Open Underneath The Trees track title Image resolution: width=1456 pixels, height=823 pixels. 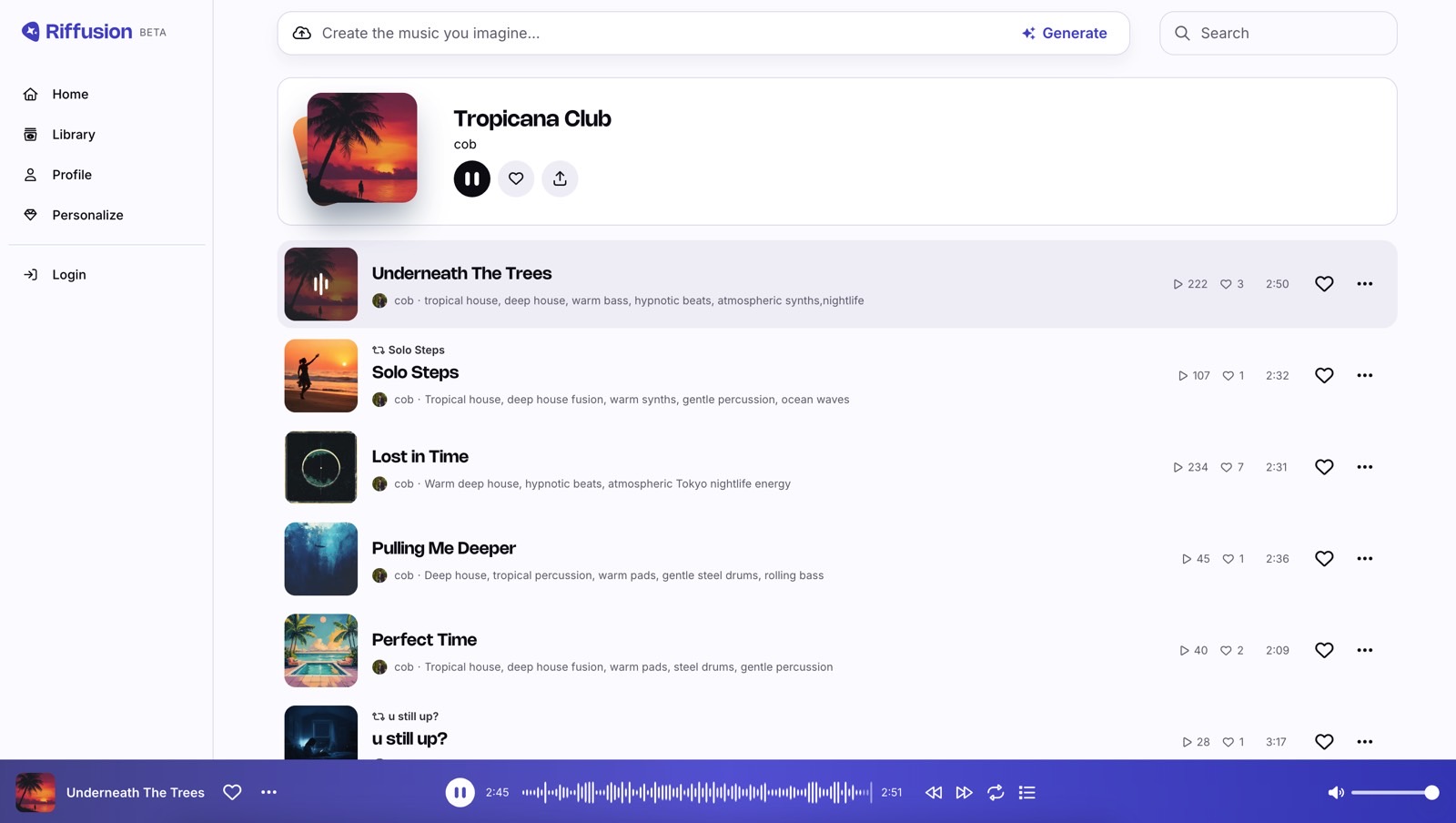tap(461, 273)
